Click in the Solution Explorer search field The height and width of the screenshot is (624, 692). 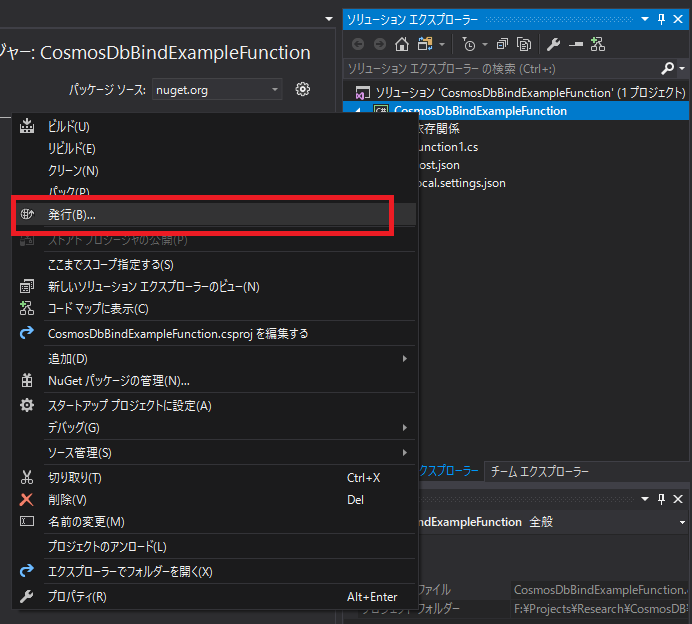point(501,68)
